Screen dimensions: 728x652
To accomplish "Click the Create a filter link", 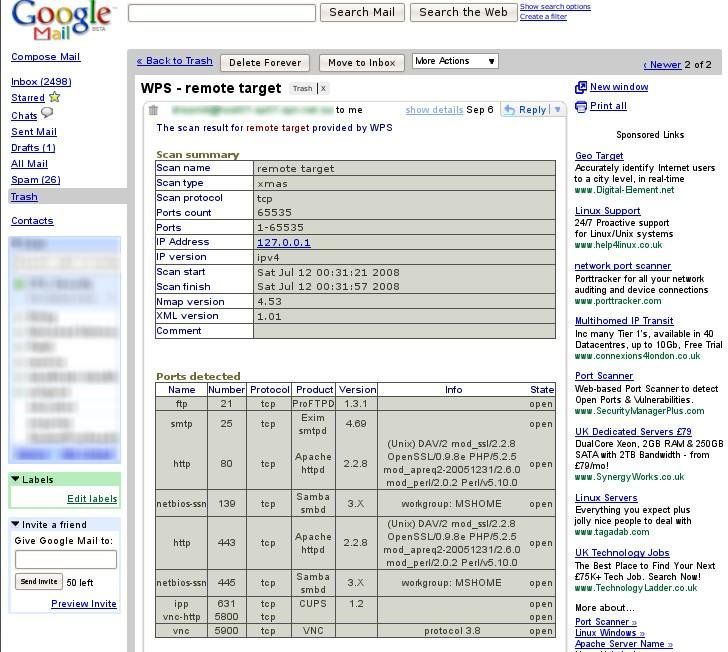I will point(543,16).
